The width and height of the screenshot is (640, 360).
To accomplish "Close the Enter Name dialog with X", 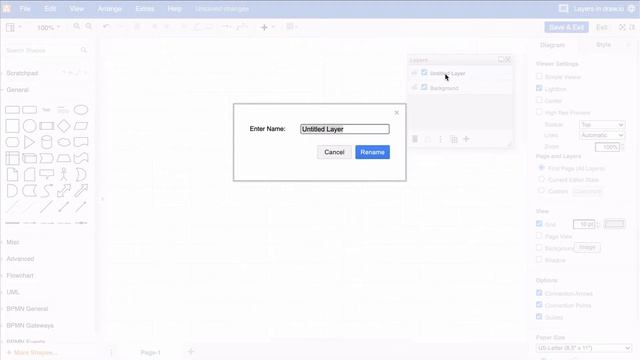I will pyautogui.click(x=397, y=113).
